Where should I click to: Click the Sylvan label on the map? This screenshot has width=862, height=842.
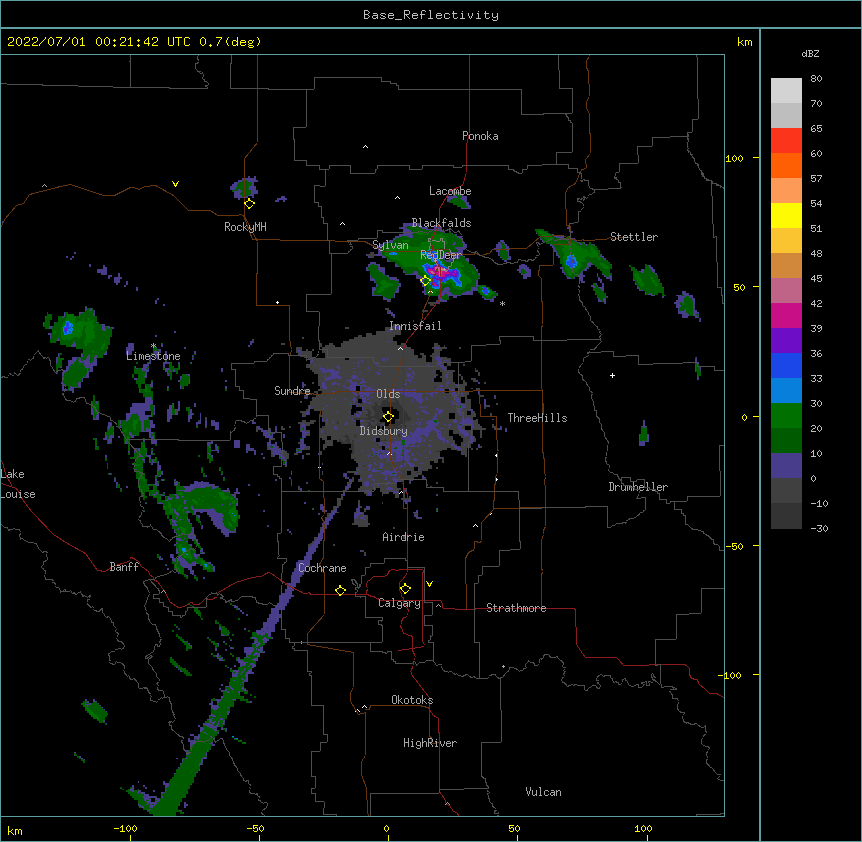click(390, 246)
